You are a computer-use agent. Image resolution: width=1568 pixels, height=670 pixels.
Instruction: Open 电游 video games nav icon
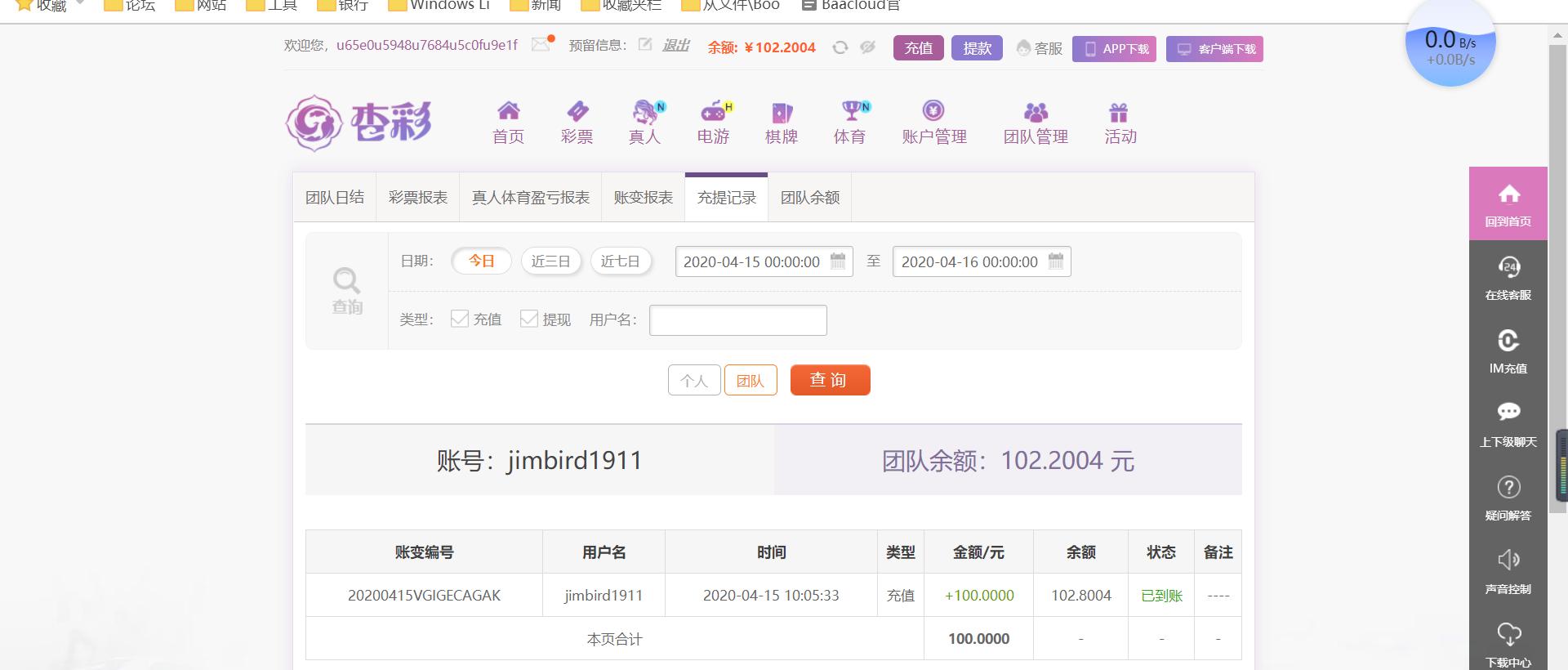point(714,123)
